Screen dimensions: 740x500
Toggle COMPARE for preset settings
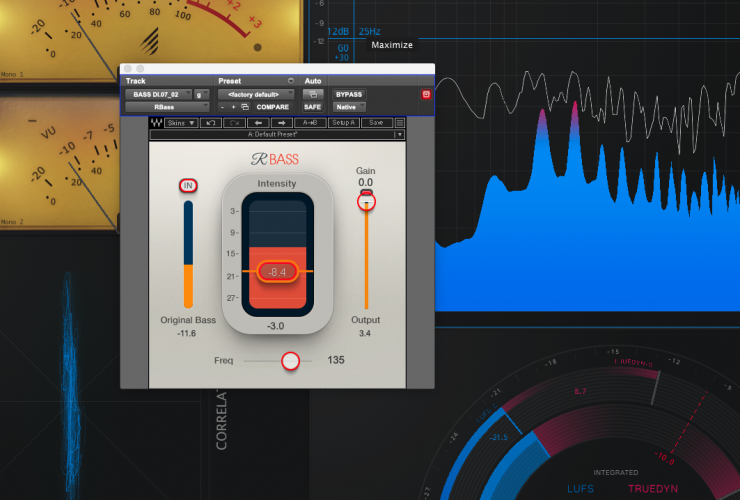(x=273, y=107)
